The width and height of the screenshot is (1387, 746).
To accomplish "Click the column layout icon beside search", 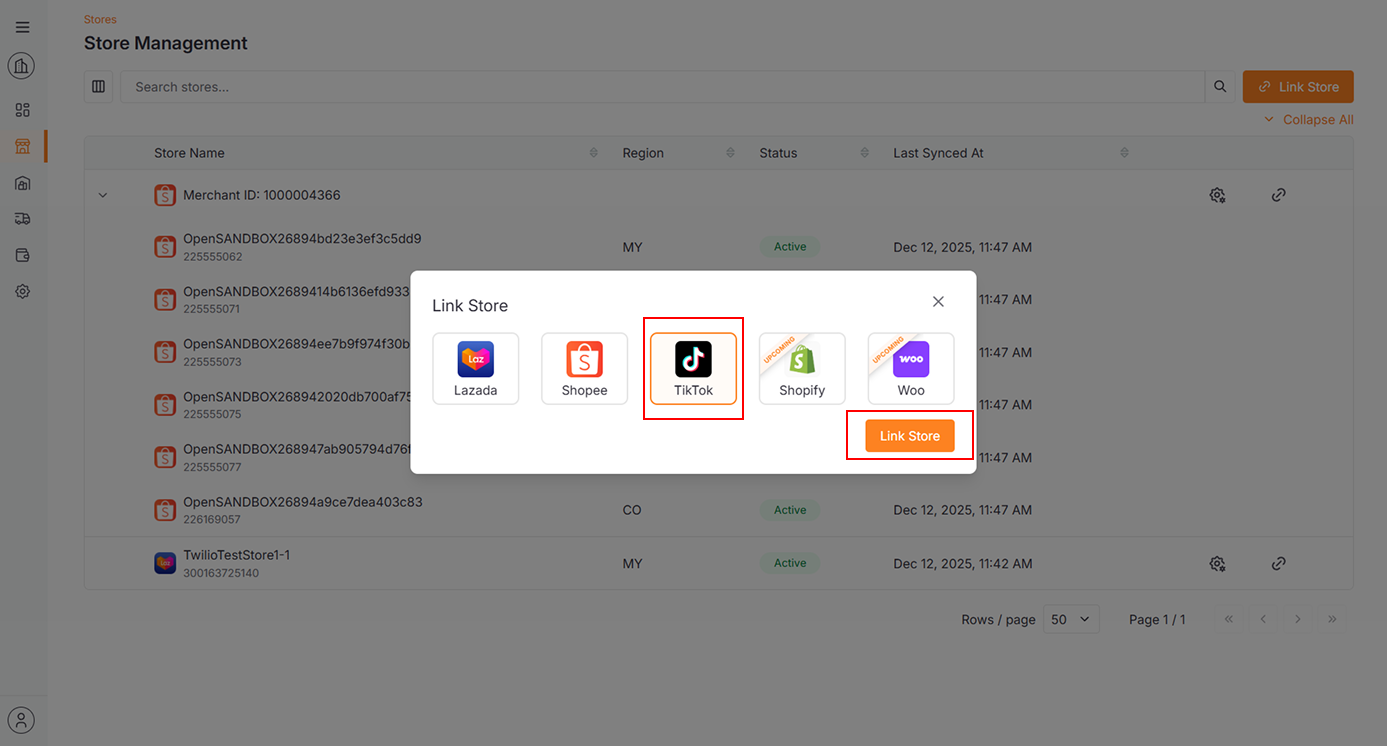I will coord(98,87).
